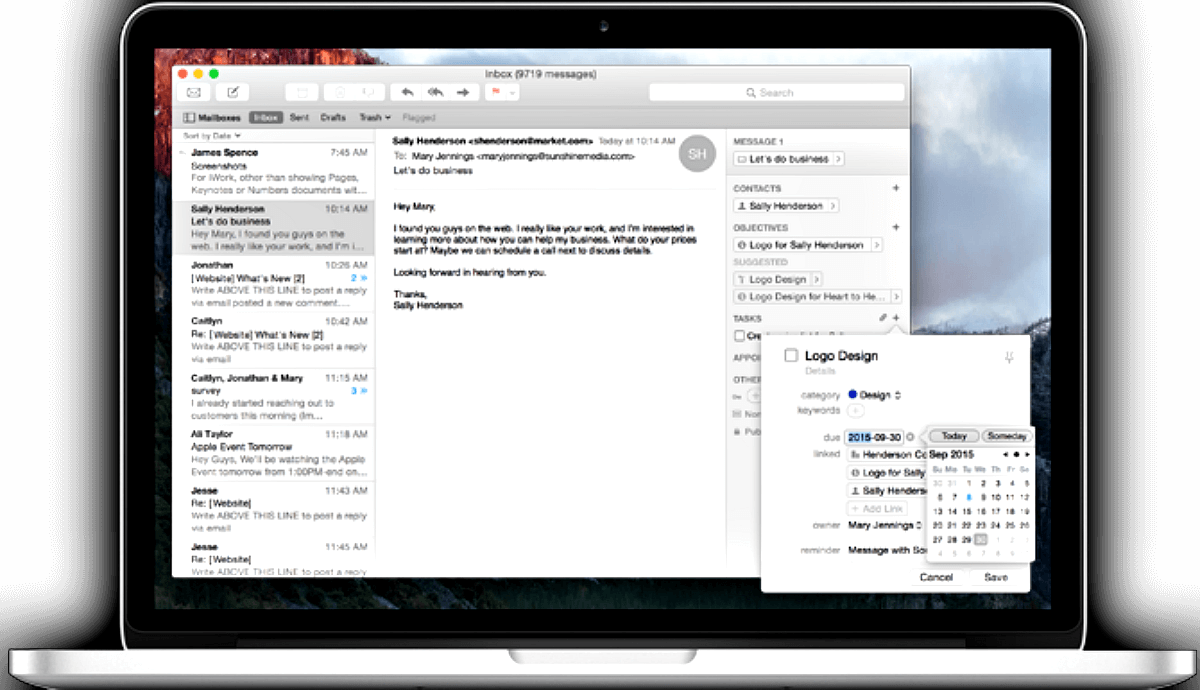Image resolution: width=1200 pixels, height=690 pixels.
Task: Check the task checkbox under TASKS
Action: coord(737,334)
